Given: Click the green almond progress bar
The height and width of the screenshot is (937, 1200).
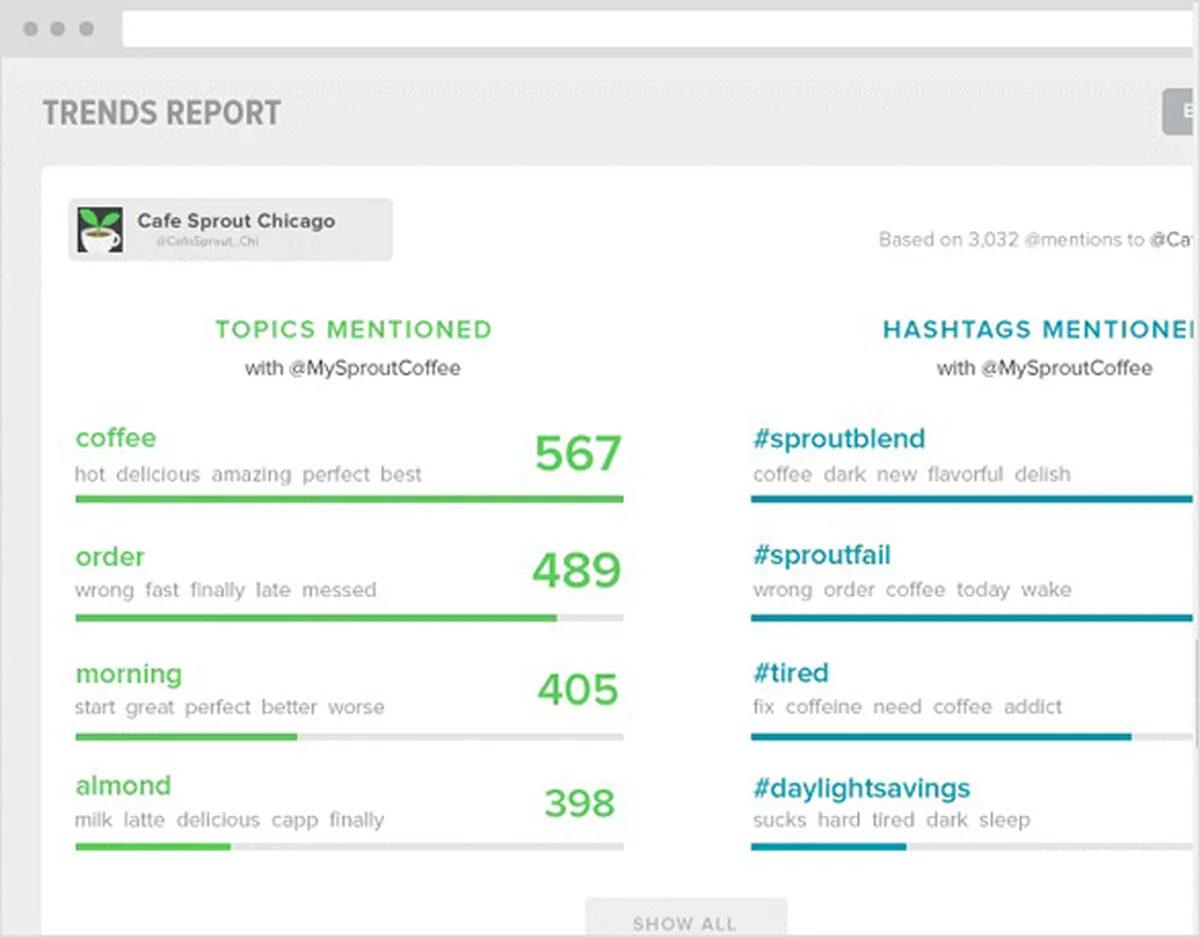Looking at the screenshot, I should [x=153, y=847].
